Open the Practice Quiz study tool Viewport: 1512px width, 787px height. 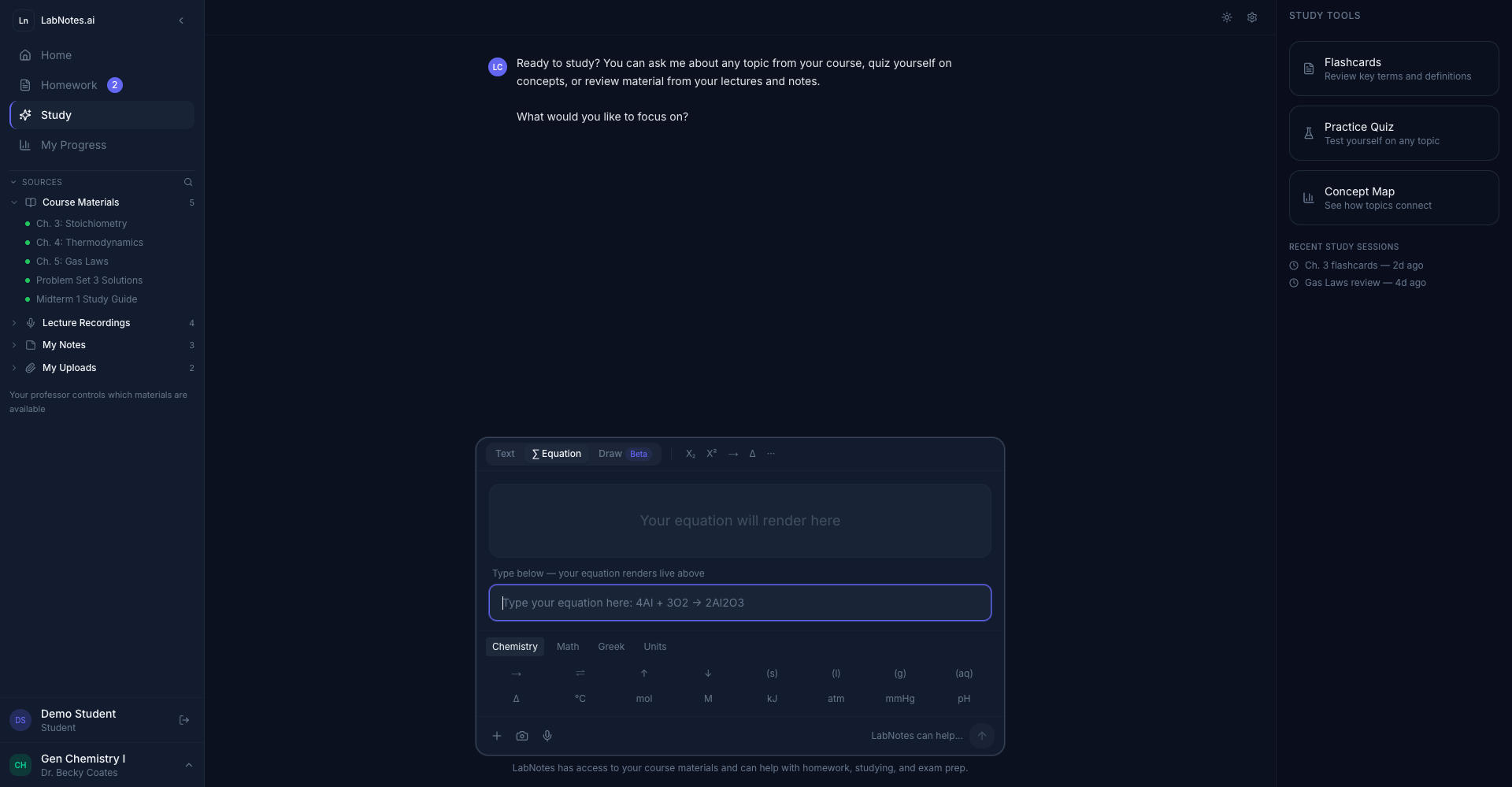1392,132
